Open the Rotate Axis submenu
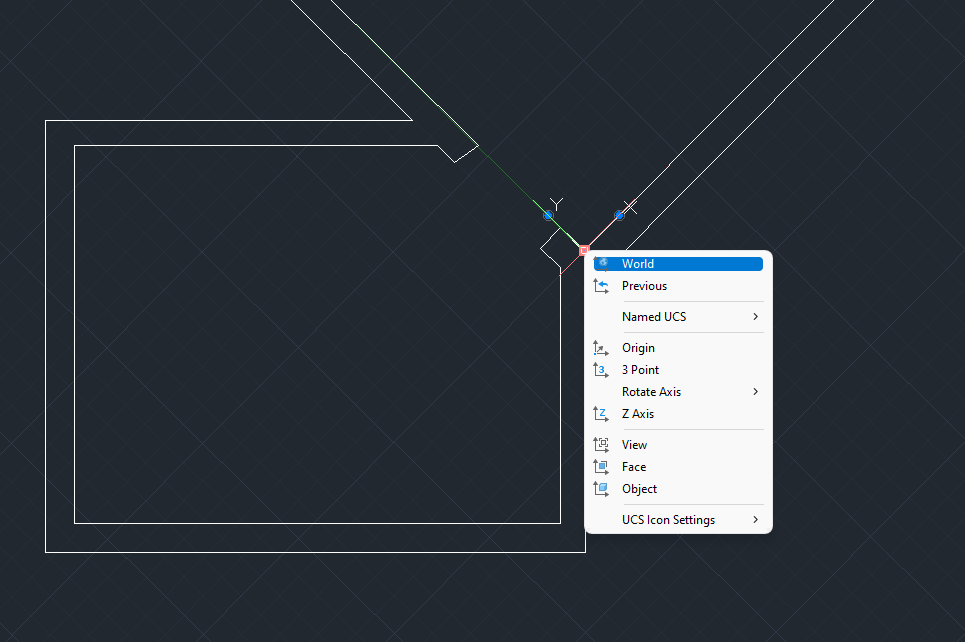 pos(678,392)
